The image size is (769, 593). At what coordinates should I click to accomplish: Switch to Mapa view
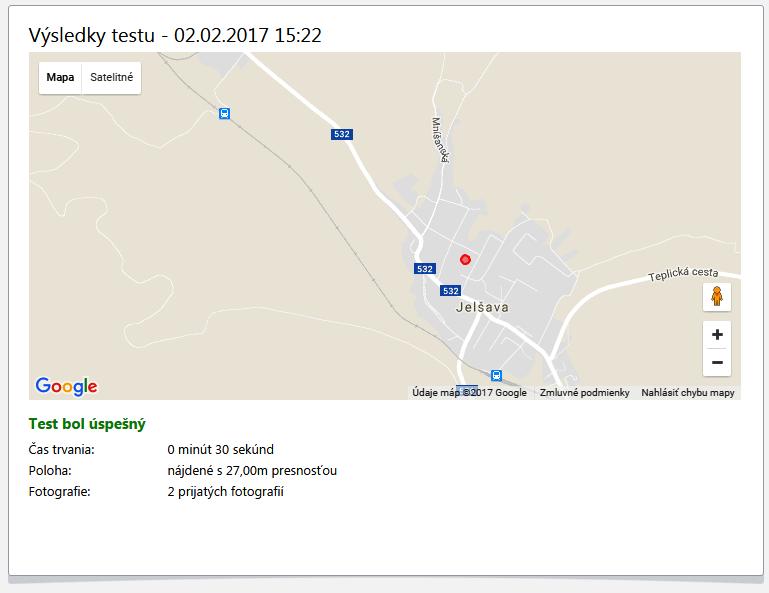60,77
